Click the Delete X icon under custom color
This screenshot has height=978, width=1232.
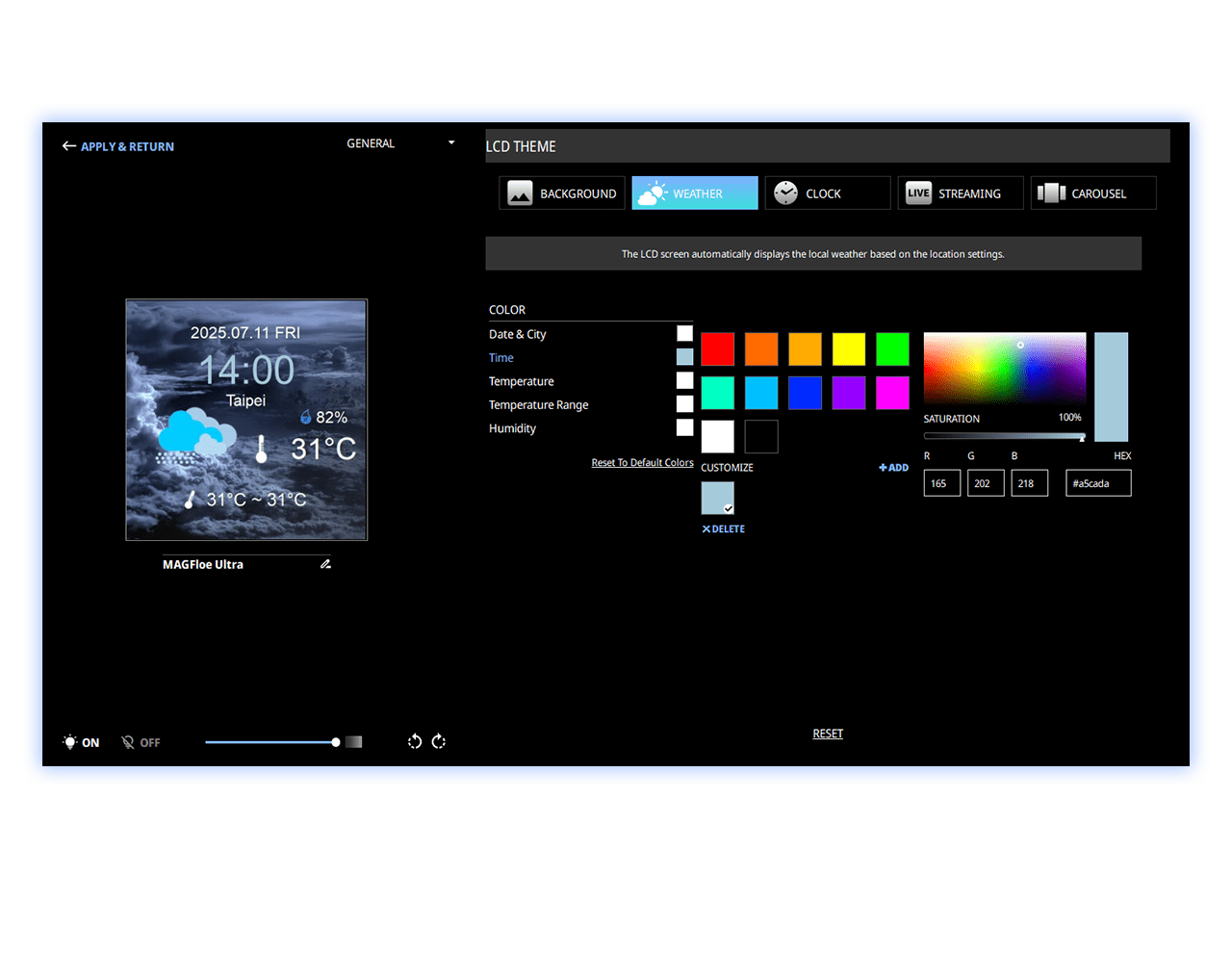pyautogui.click(x=706, y=529)
